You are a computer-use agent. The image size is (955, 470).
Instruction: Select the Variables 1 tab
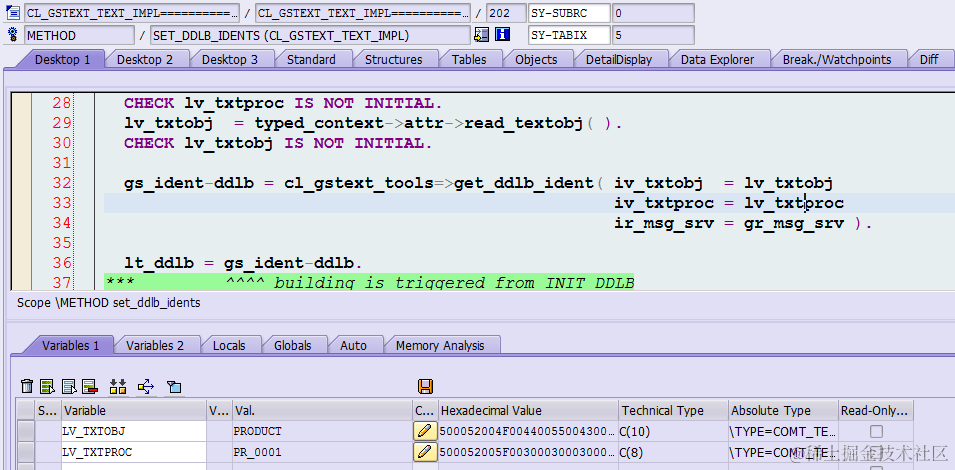pos(71,345)
